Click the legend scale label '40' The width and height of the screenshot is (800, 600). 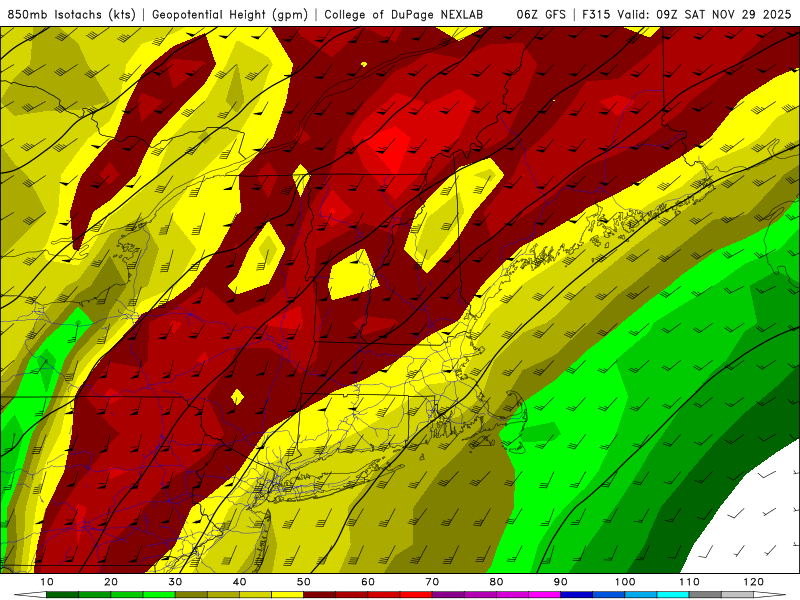239,582
